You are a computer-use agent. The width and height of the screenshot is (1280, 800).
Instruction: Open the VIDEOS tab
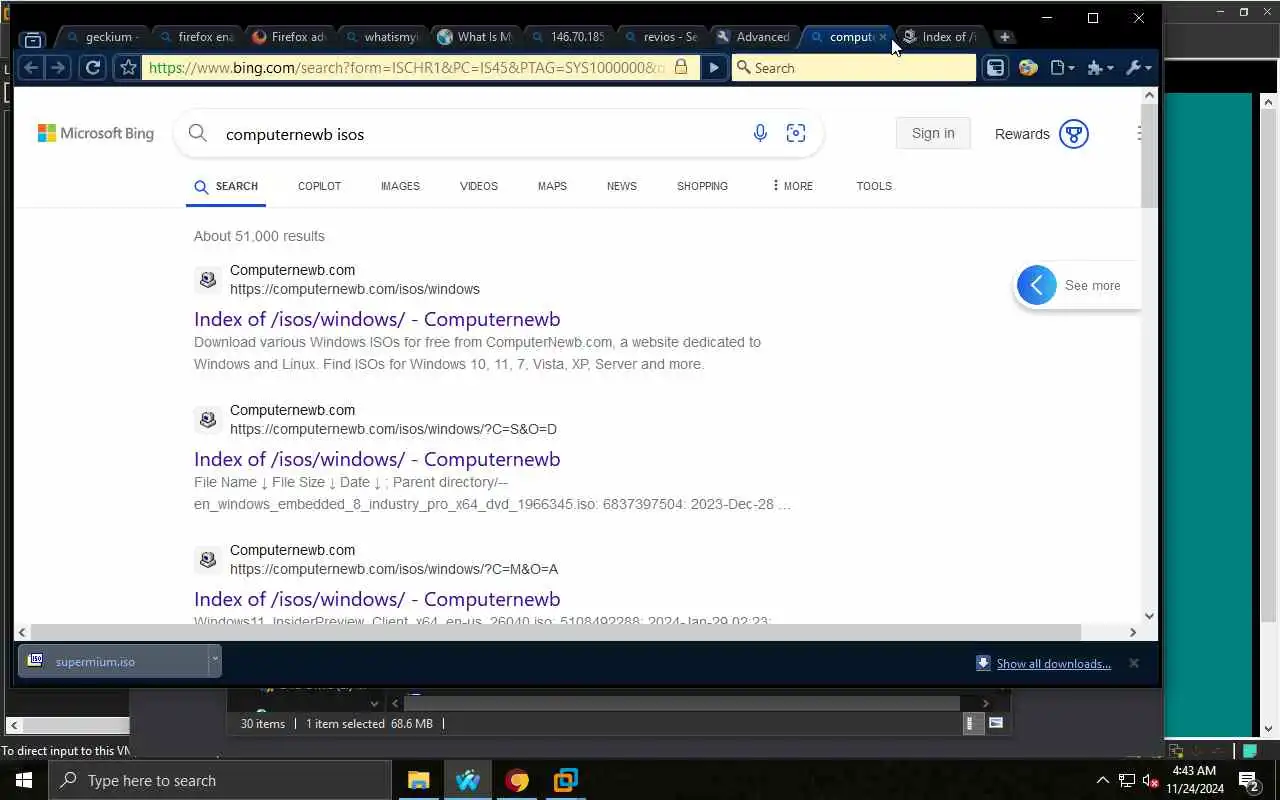pyautogui.click(x=478, y=186)
